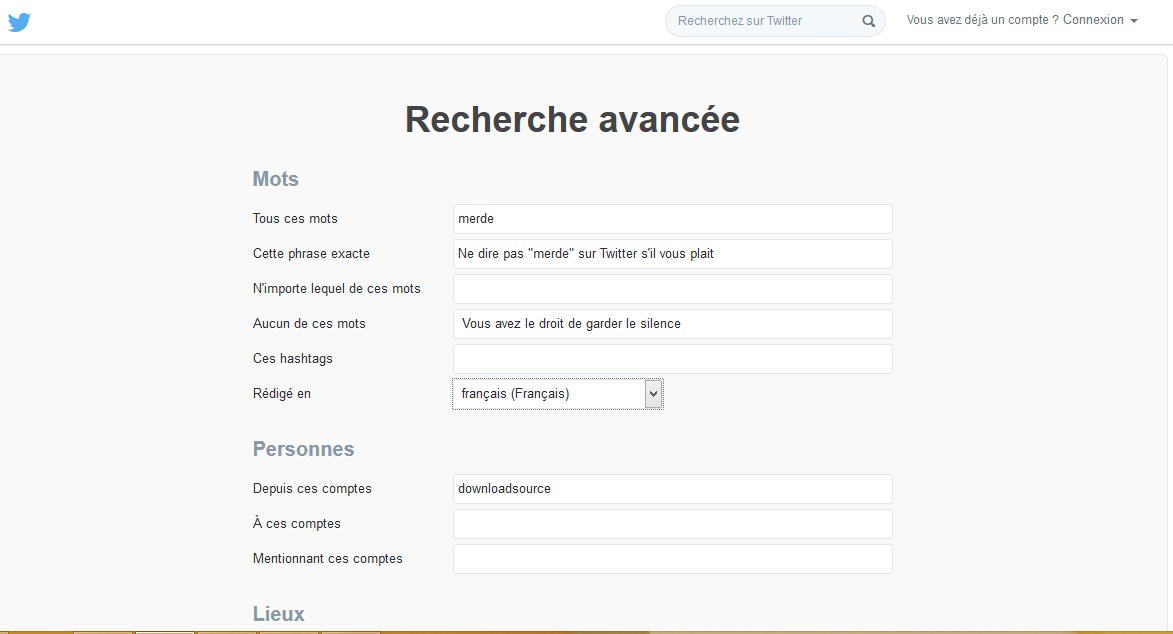
Task: Click the caret arrow next to Connexion
Action: [1134, 21]
